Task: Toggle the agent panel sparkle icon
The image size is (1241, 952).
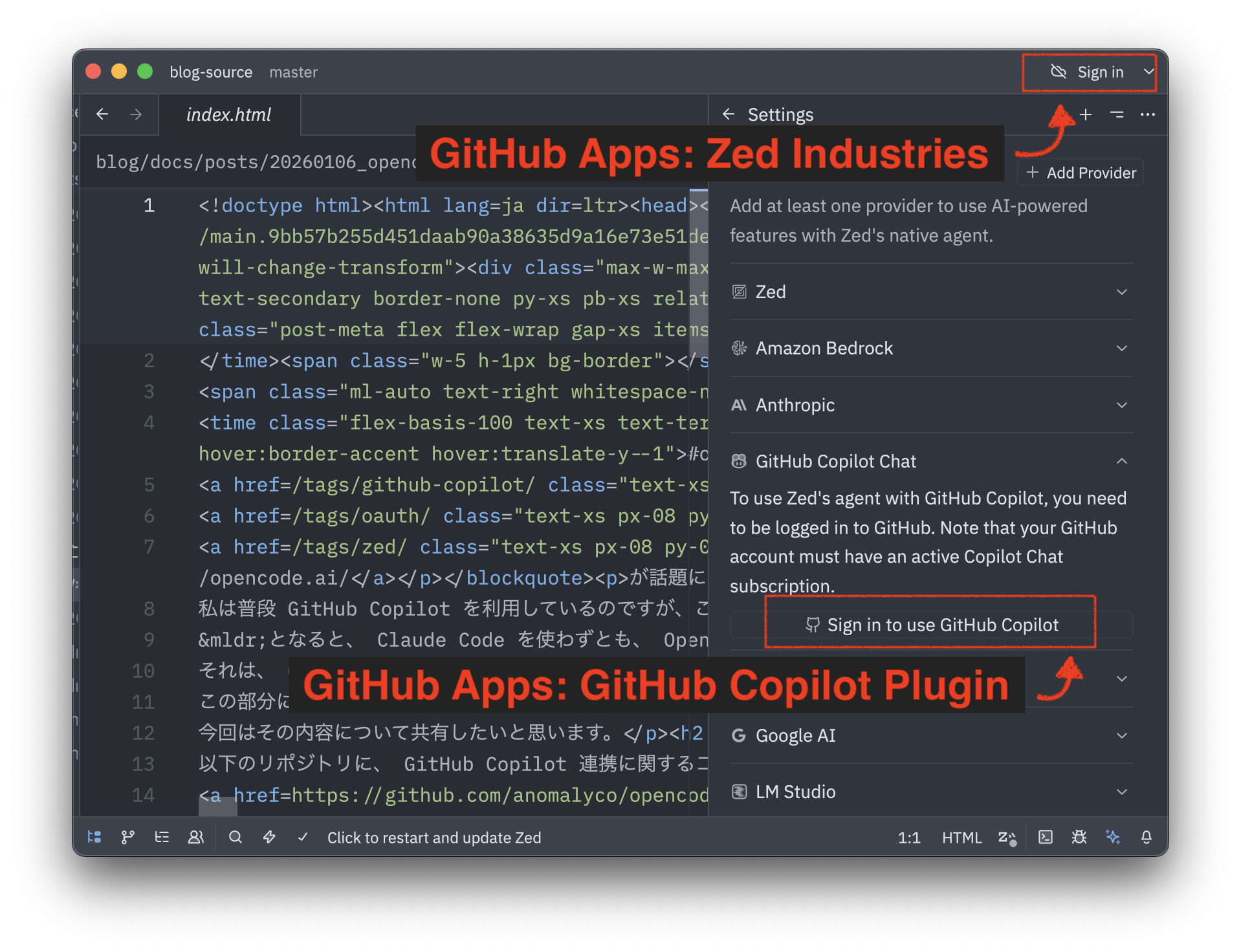Action: 1113,837
